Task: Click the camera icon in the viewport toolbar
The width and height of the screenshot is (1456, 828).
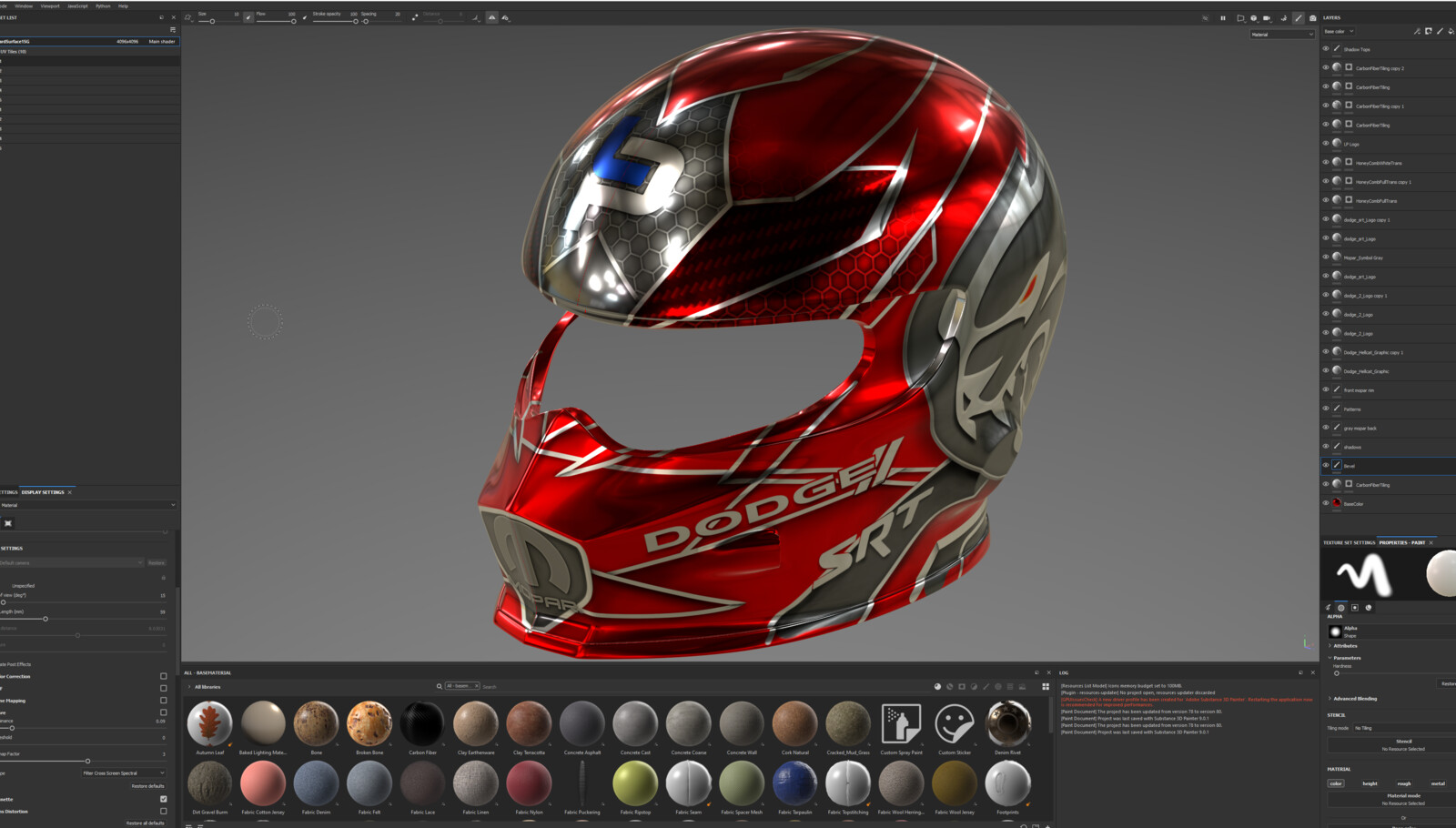Action: point(1313,18)
